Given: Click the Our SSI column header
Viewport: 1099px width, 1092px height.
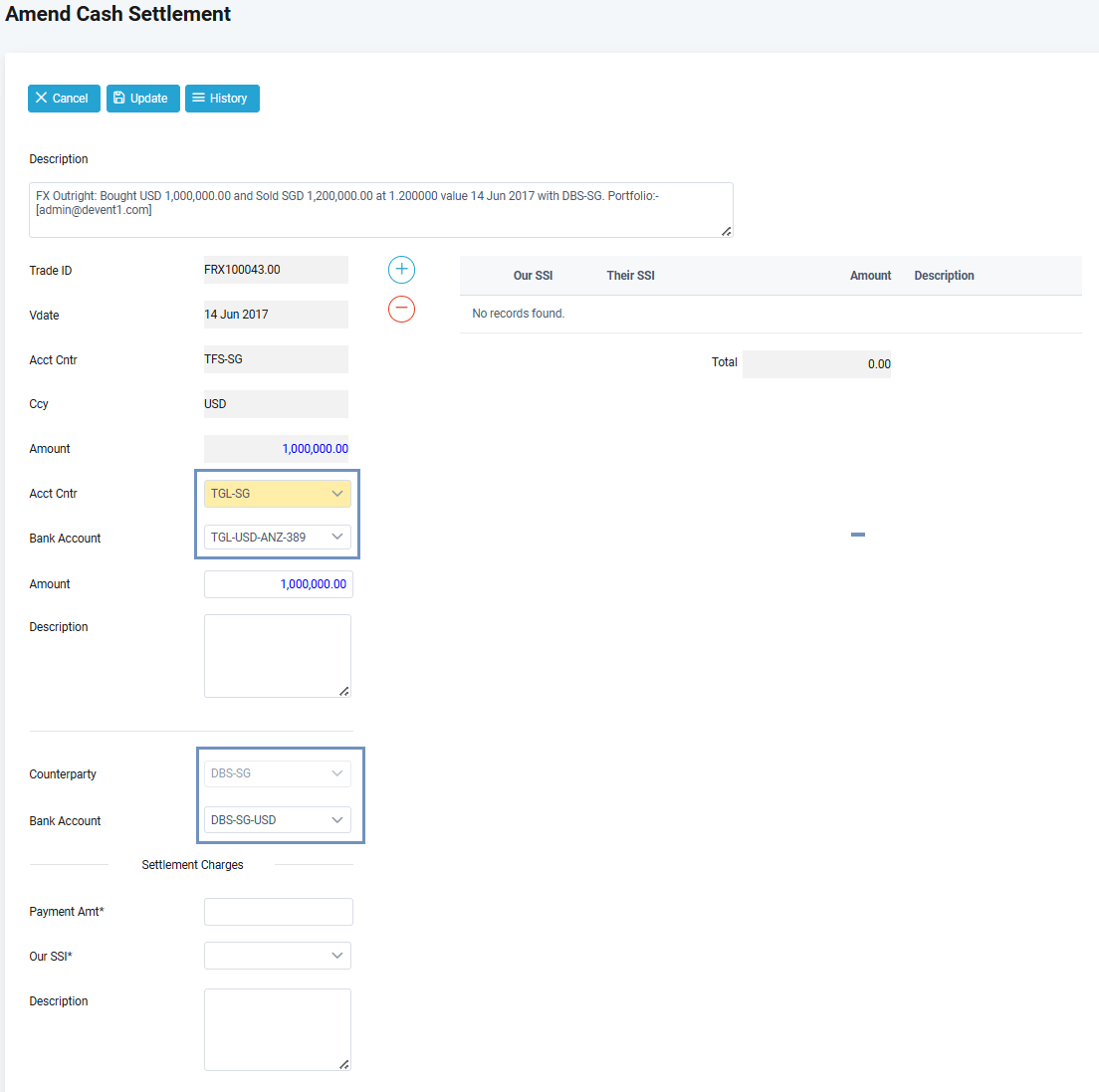Looking at the screenshot, I should point(533,276).
